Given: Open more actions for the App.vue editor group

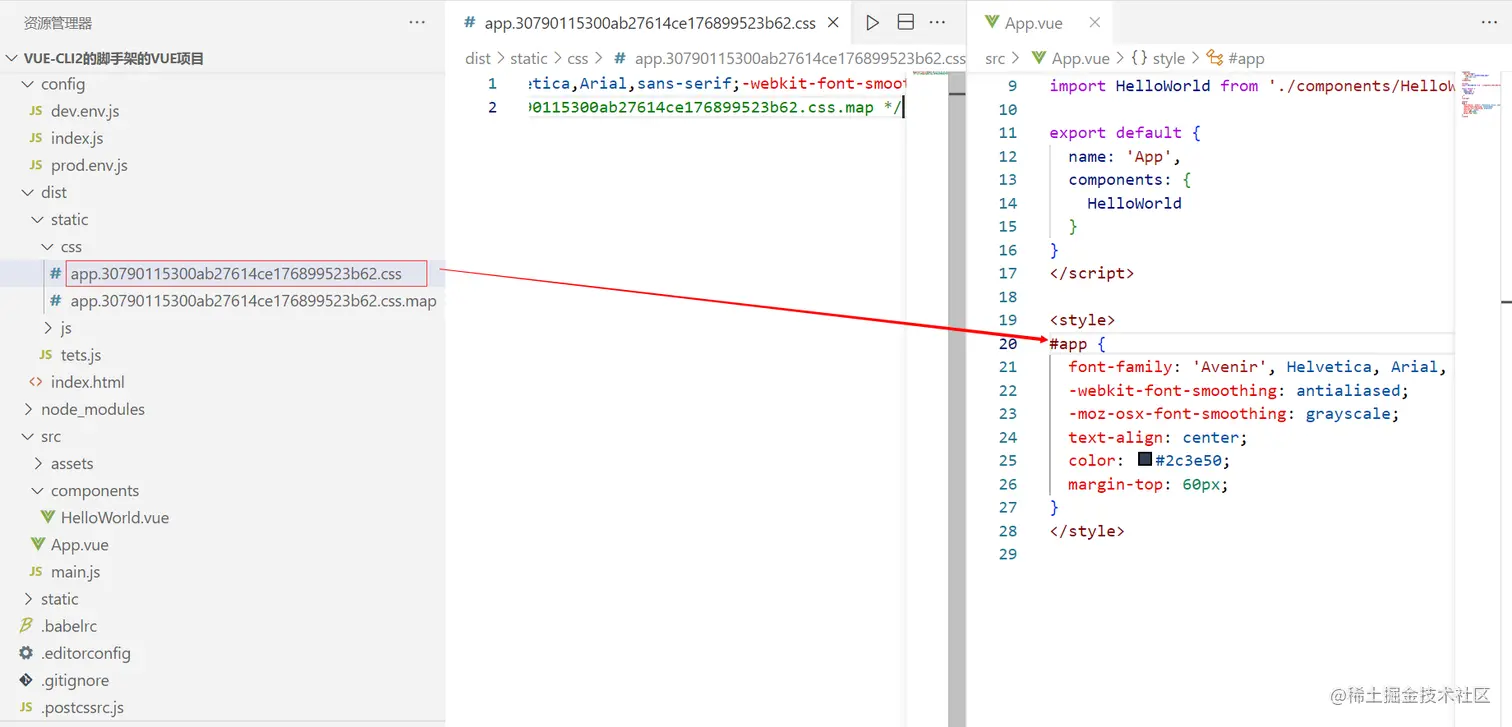Looking at the screenshot, I should click(x=1489, y=22).
